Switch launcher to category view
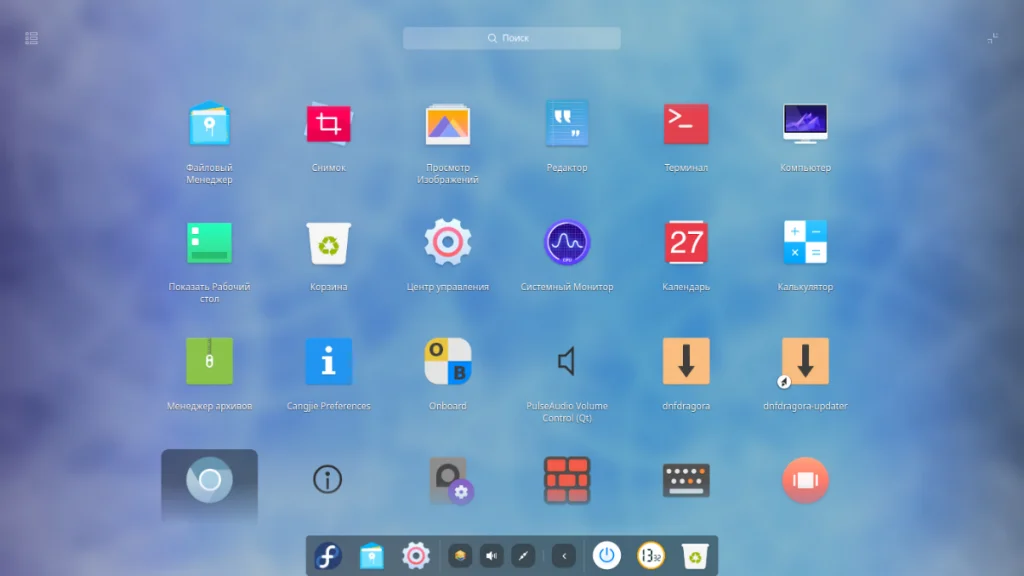This screenshot has width=1024, height=576. coord(31,39)
